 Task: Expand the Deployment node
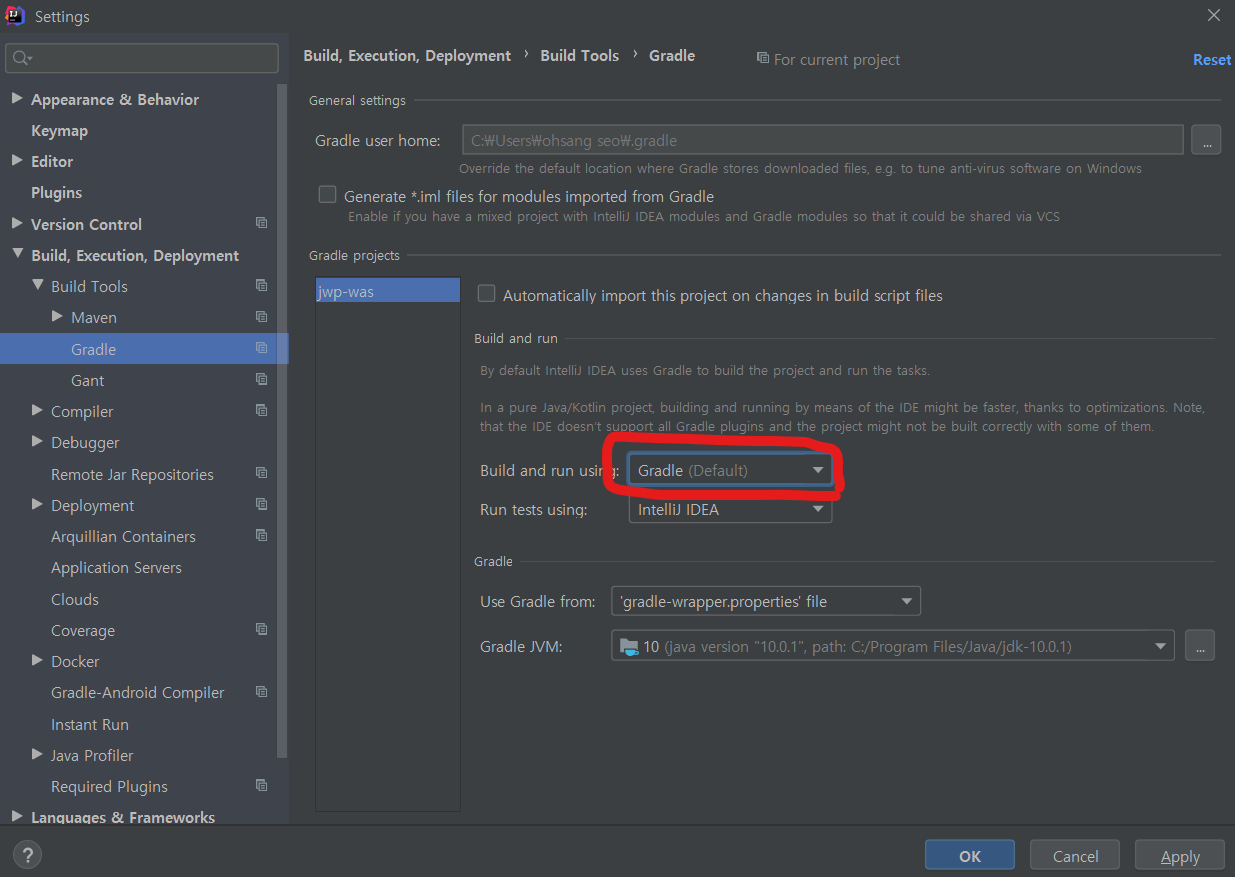[37, 504]
